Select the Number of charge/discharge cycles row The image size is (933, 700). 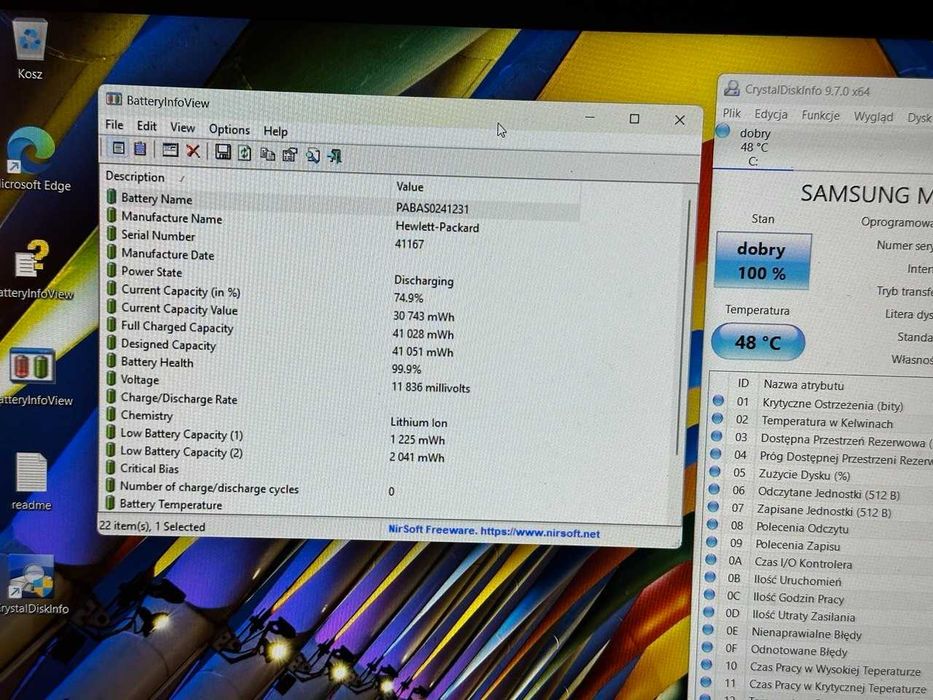[342, 489]
